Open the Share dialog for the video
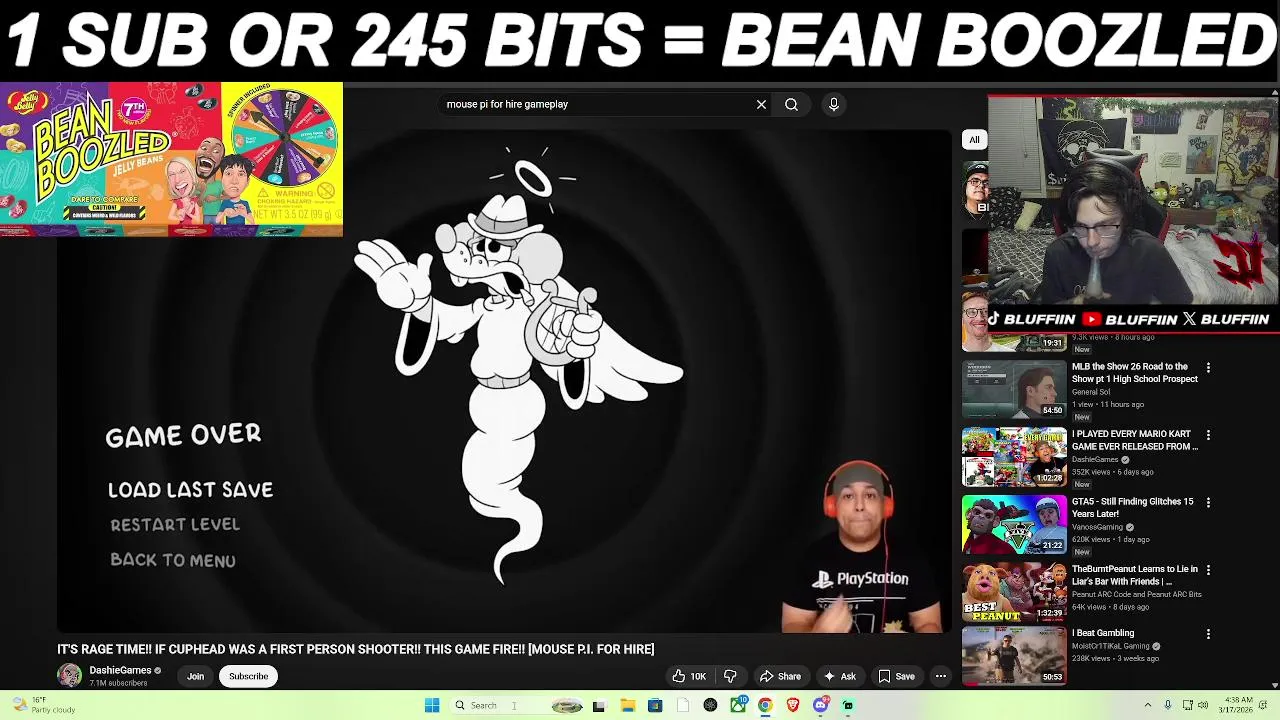1280x720 pixels. 780,677
